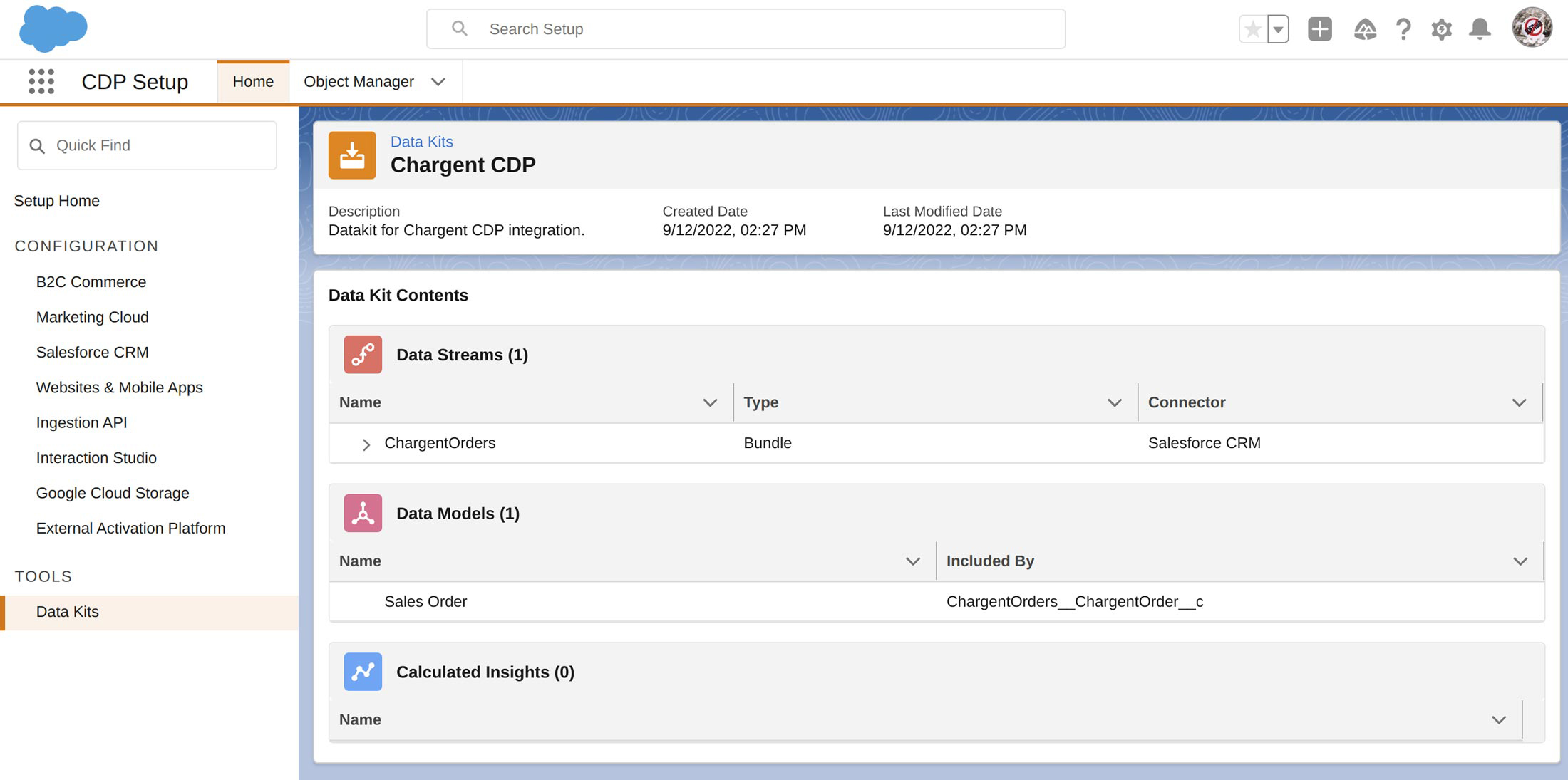Open Data Models Name column menu
Viewport: 1568px width, 780px height.
point(912,562)
